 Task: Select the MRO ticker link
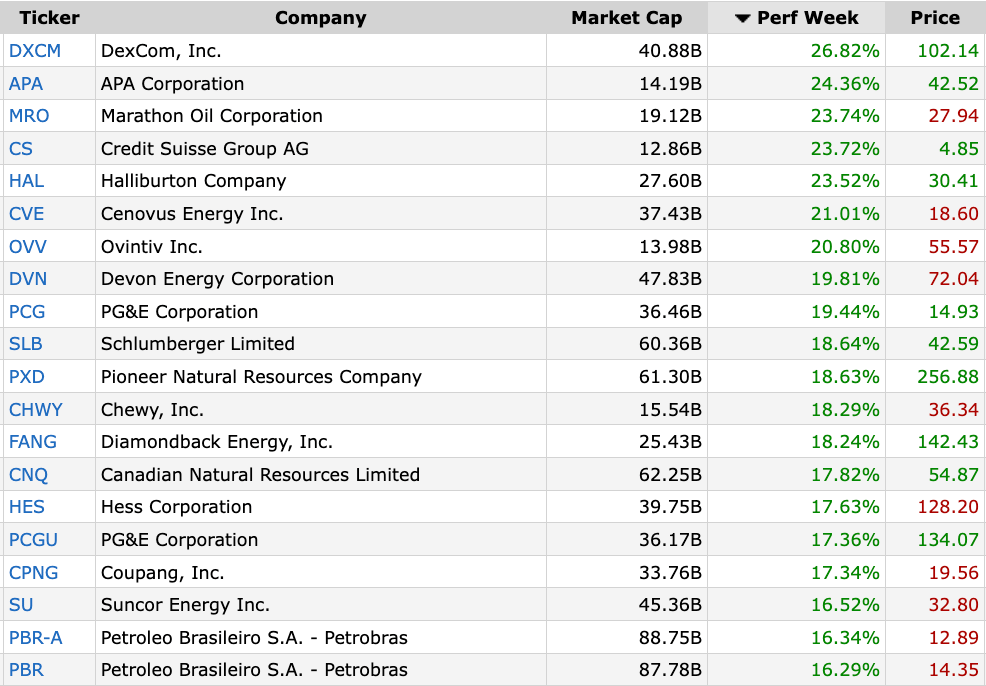29,116
